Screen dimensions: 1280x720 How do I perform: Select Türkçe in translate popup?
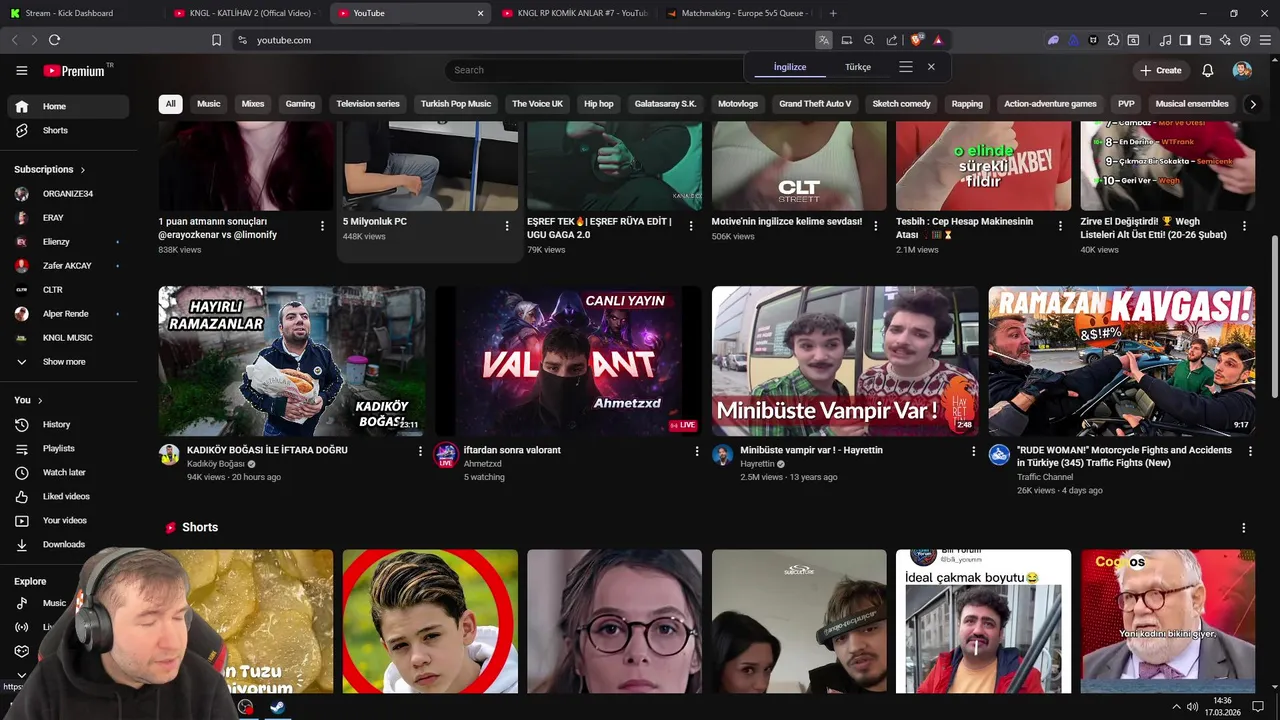[x=858, y=67]
